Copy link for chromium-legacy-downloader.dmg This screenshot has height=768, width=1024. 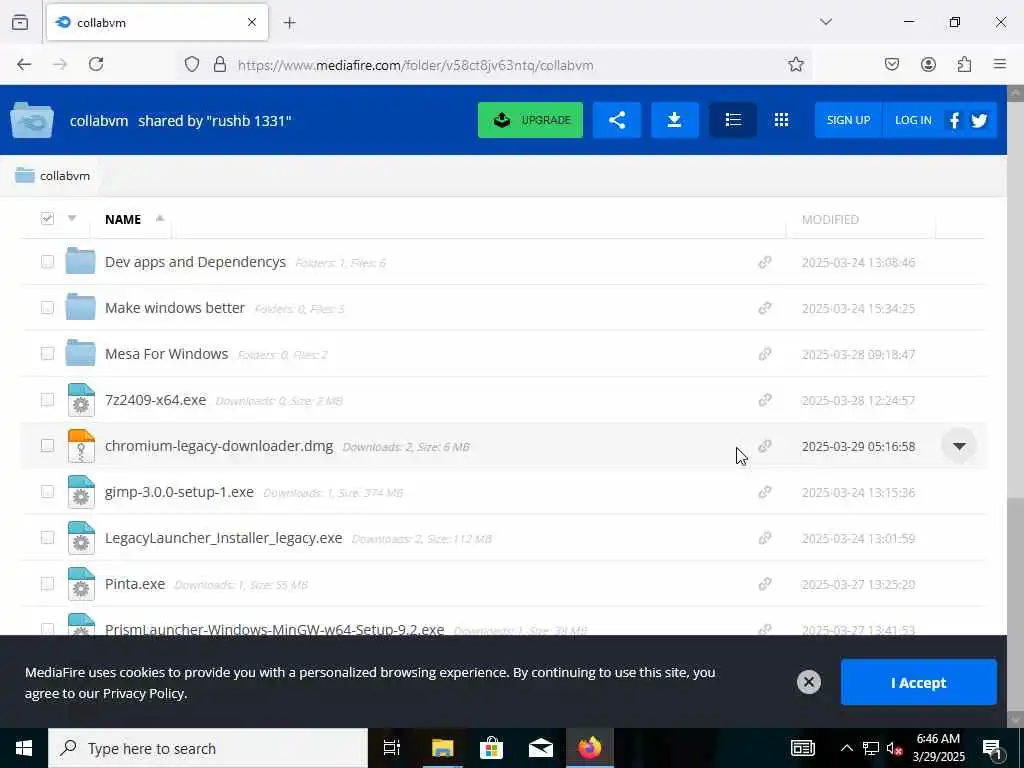(x=765, y=446)
